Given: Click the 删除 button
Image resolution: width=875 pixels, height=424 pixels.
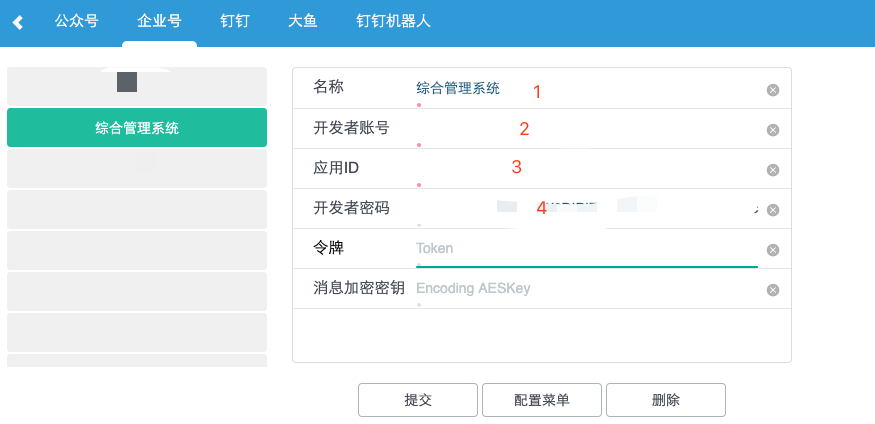Looking at the screenshot, I should (665, 400).
